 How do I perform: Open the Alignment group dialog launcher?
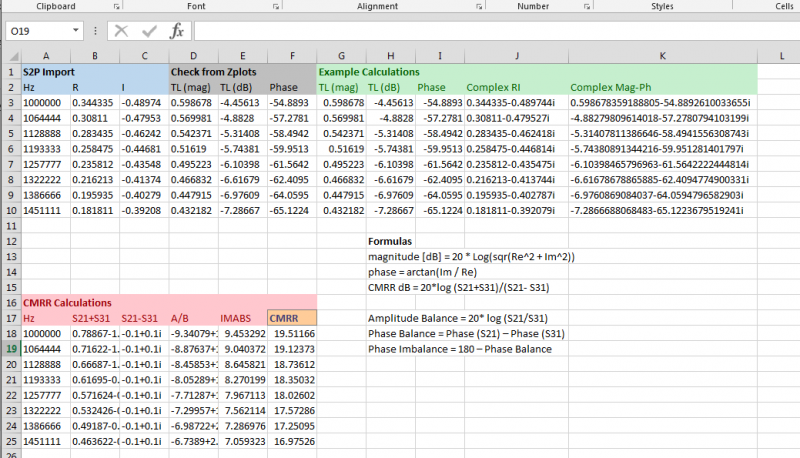tap(479, 7)
